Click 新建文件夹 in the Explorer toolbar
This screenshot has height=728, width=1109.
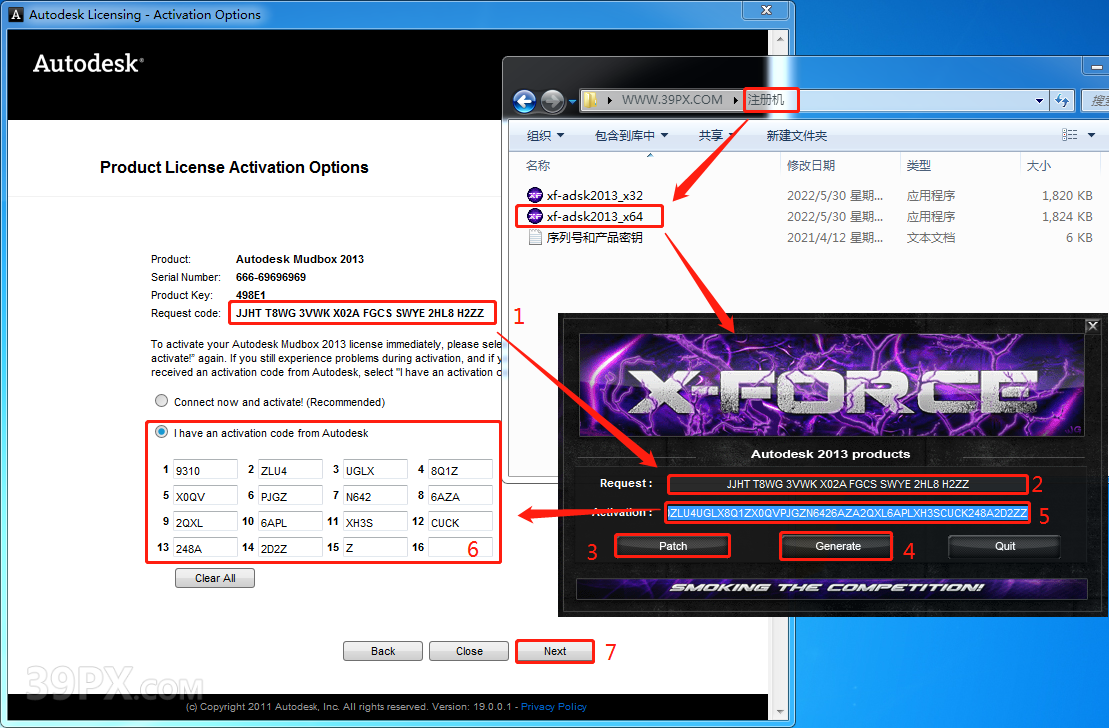(x=796, y=135)
